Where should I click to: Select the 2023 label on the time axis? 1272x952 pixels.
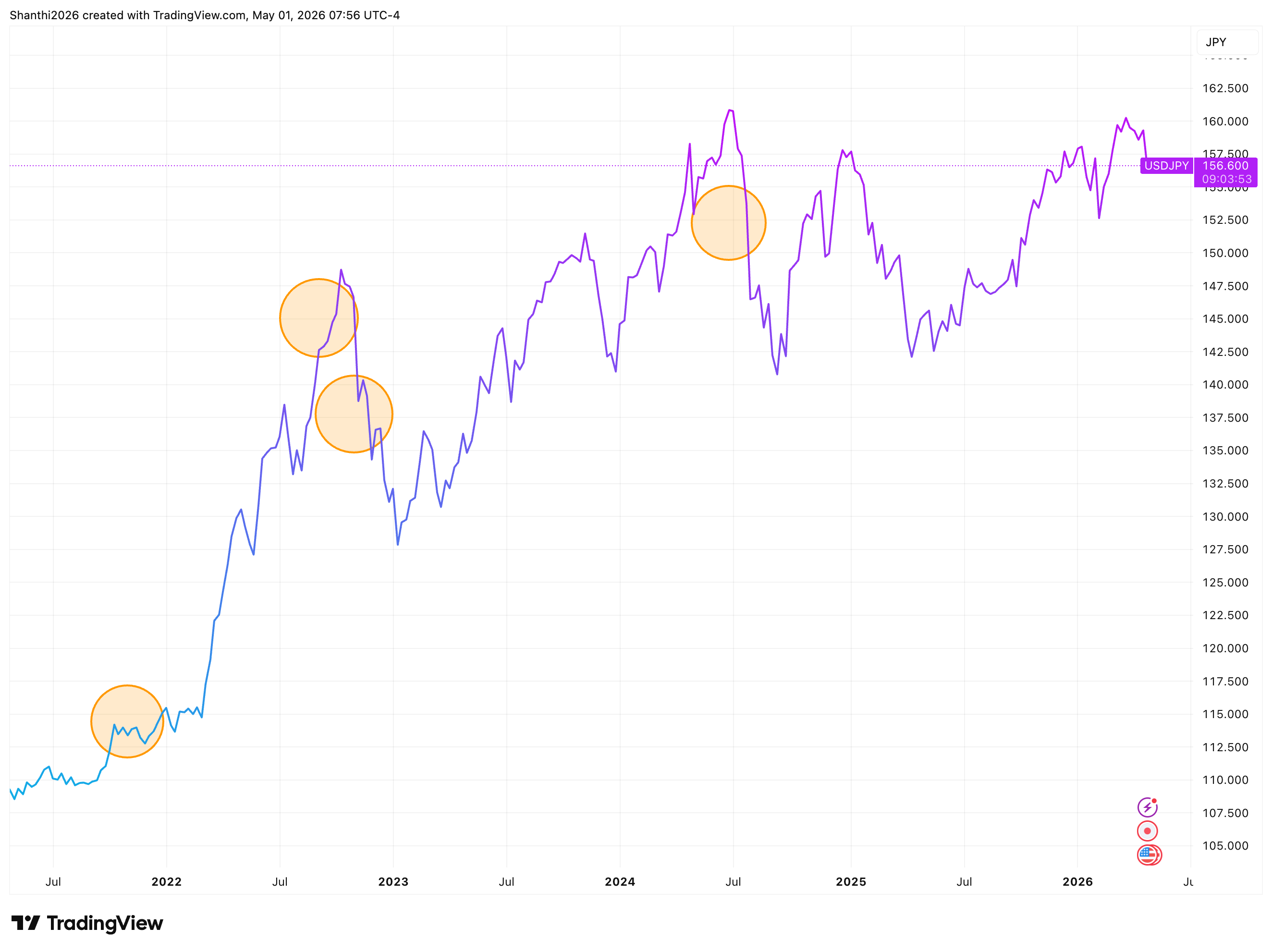(x=393, y=881)
